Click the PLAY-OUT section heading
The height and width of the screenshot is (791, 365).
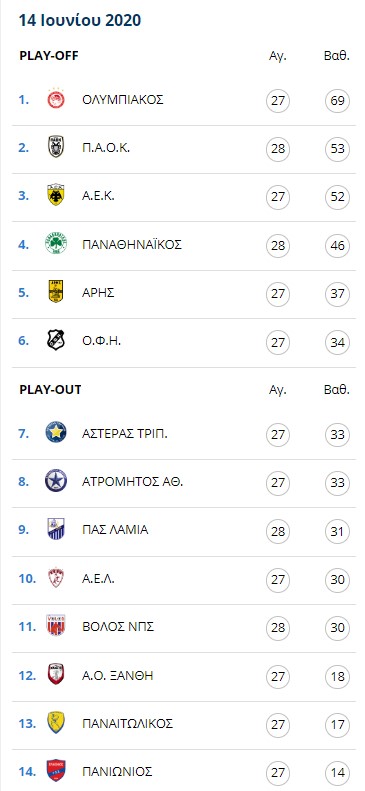tap(50, 389)
